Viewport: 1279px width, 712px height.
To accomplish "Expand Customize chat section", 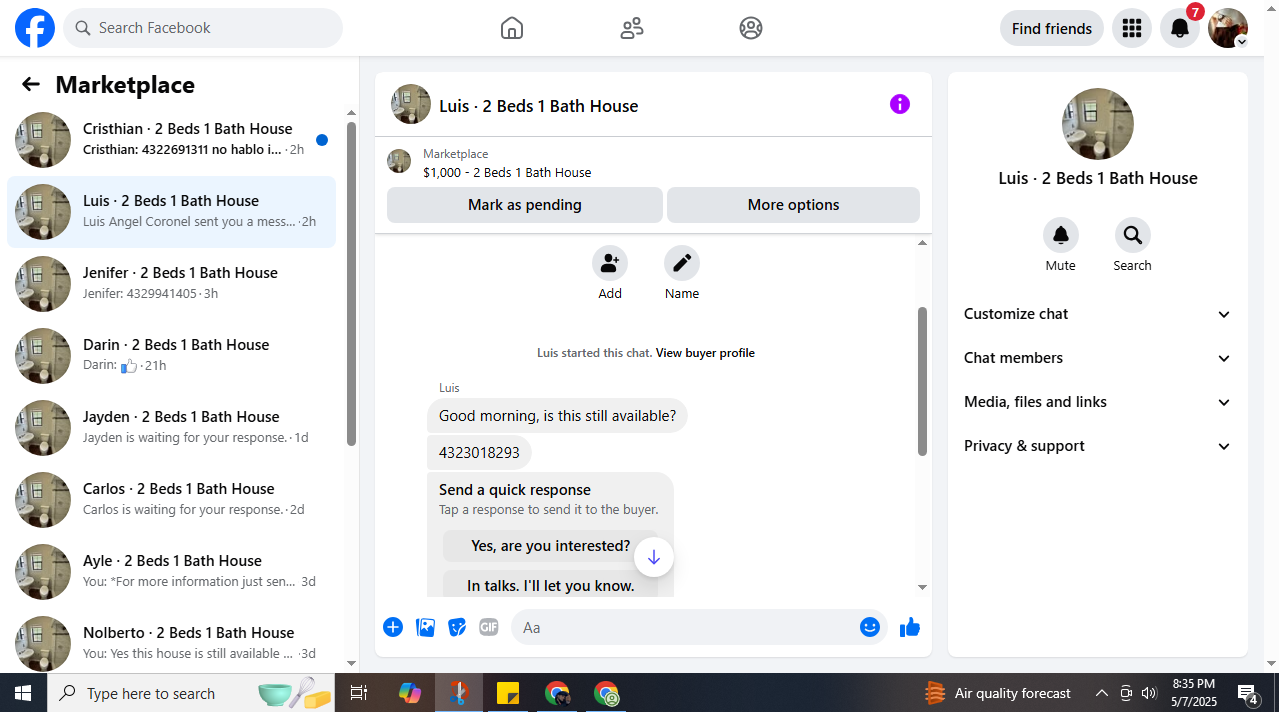I will 1097,314.
